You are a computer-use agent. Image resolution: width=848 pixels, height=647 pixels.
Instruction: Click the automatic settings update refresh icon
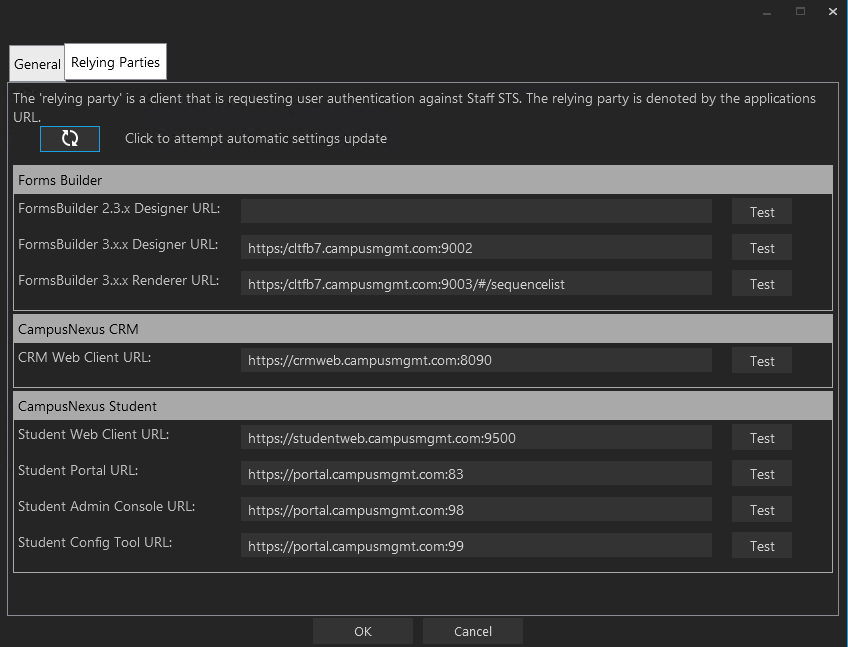click(69, 138)
